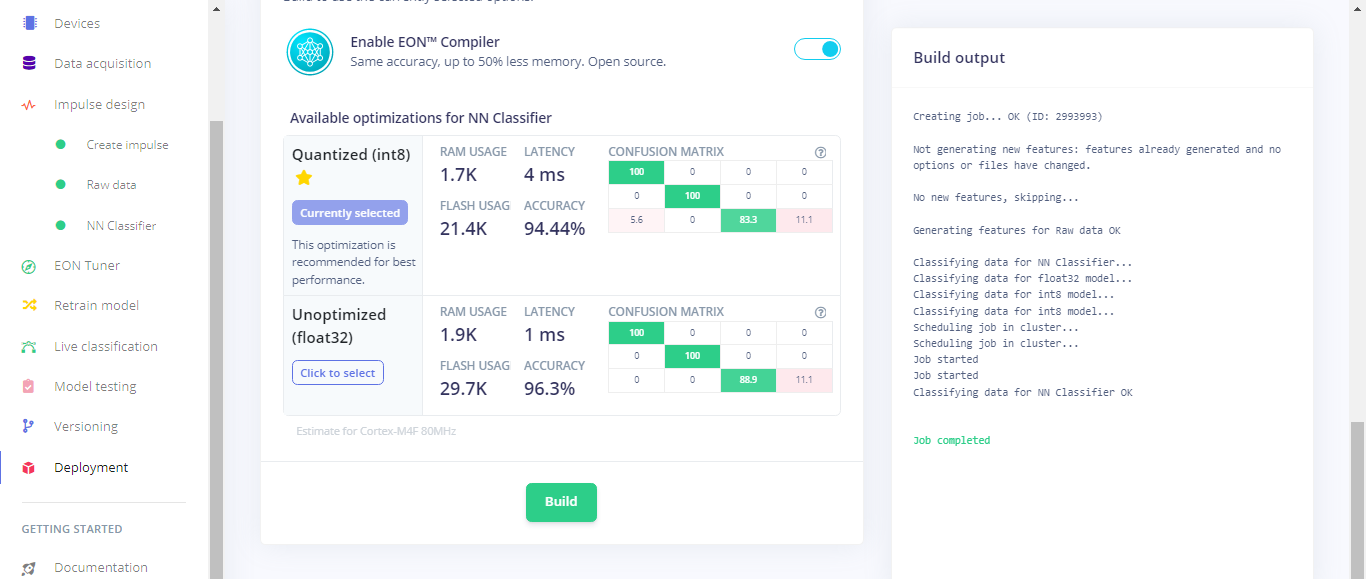Click the Impulse design pulse icon

(x=29, y=104)
